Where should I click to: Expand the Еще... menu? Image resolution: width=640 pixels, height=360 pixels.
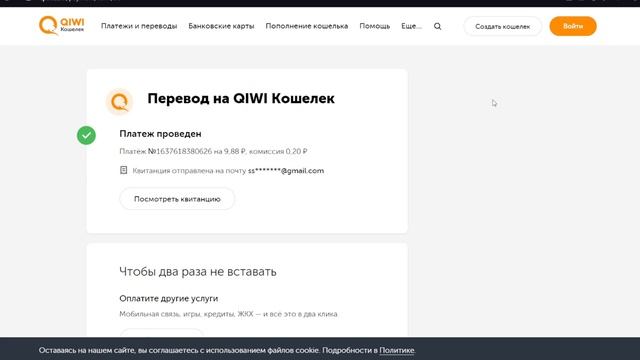pos(411,26)
